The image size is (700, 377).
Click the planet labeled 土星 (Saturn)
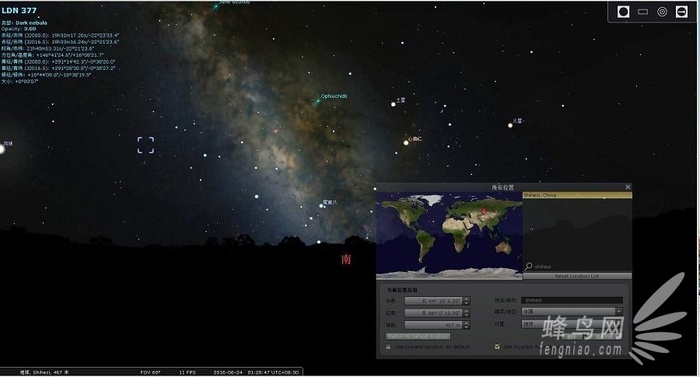point(393,104)
